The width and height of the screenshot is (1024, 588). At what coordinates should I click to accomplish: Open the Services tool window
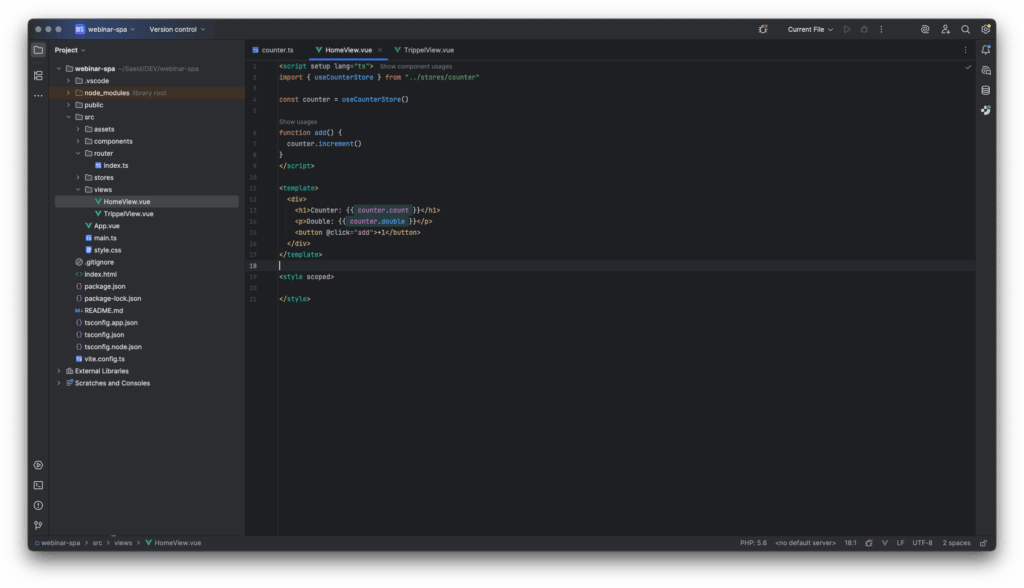38,465
